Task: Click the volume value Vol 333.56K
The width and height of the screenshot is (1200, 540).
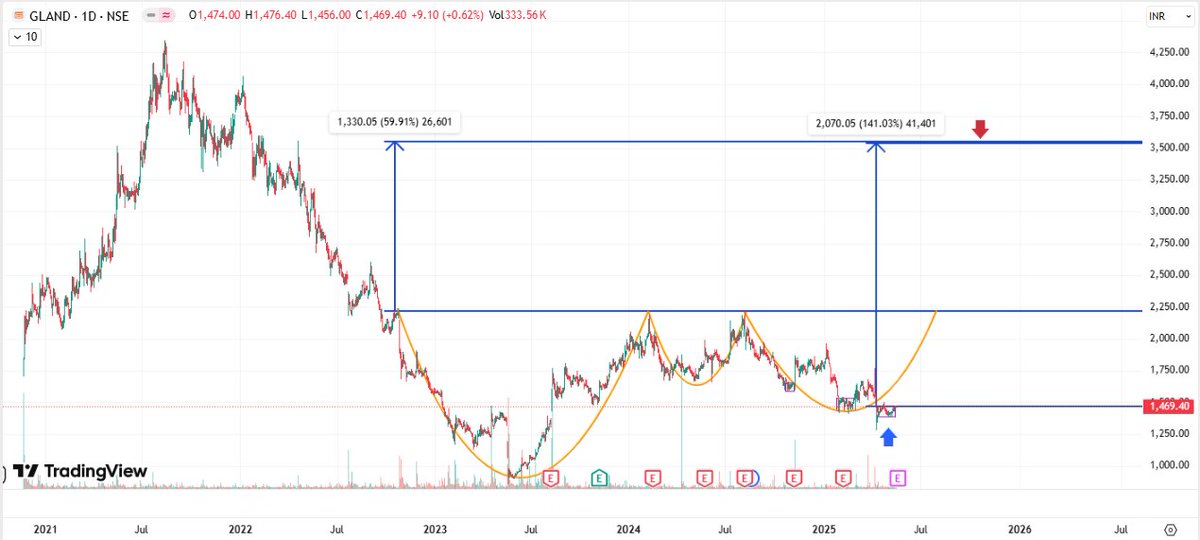Action: tap(518, 15)
